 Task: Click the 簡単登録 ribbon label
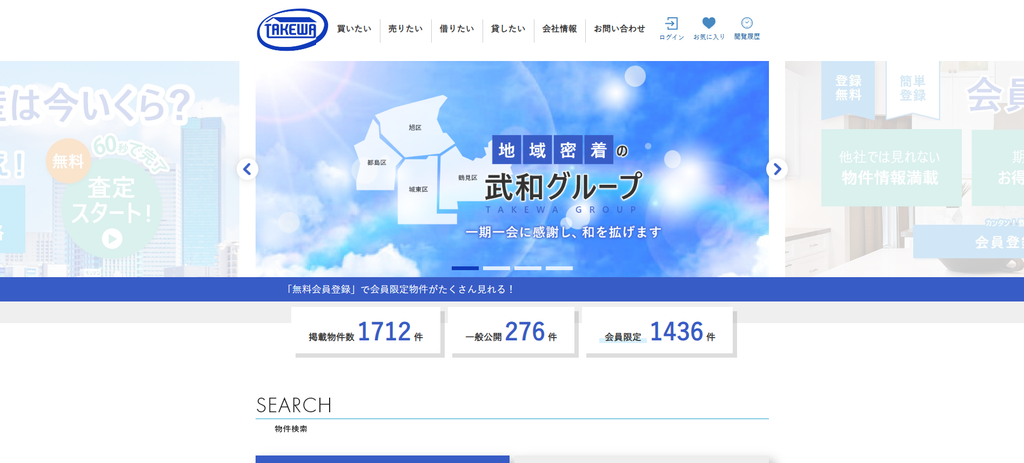(912, 88)
